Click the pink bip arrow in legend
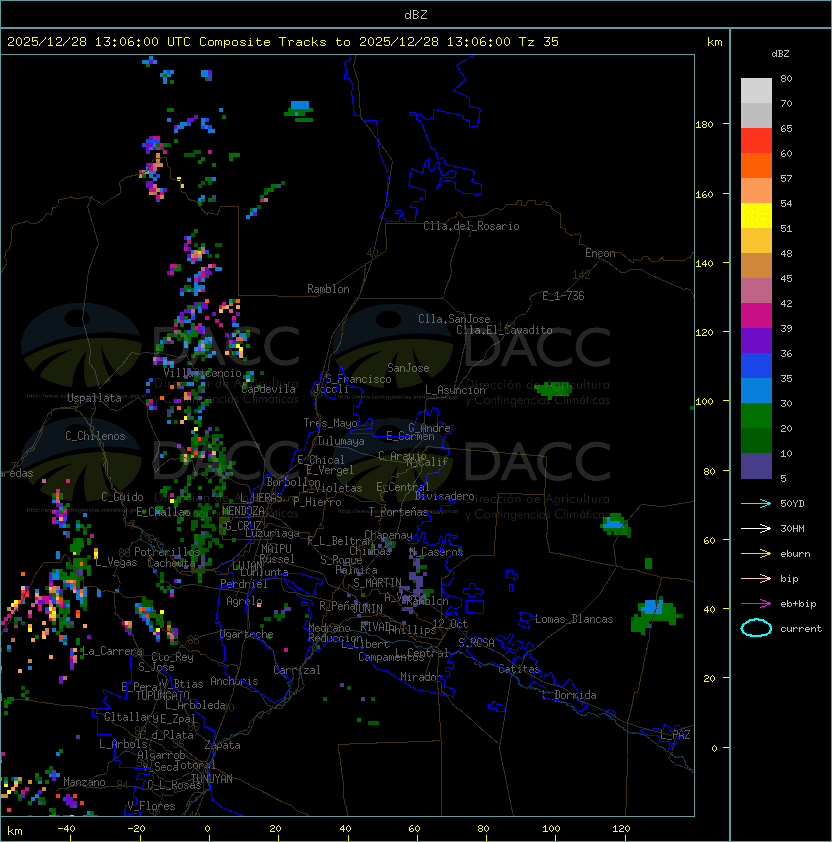The width and height of the screenshot is (832, 842). (756, 579)
